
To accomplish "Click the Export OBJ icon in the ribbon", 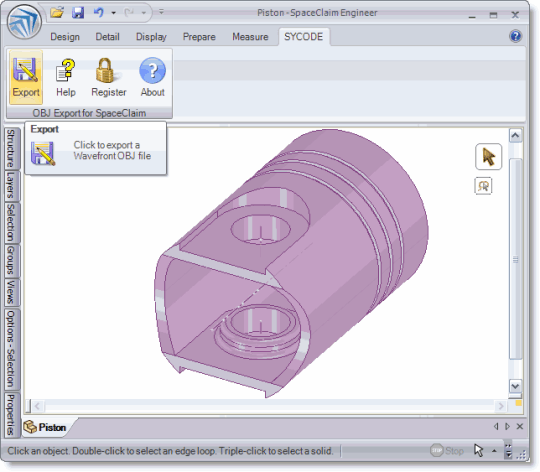I will (25, 77).
